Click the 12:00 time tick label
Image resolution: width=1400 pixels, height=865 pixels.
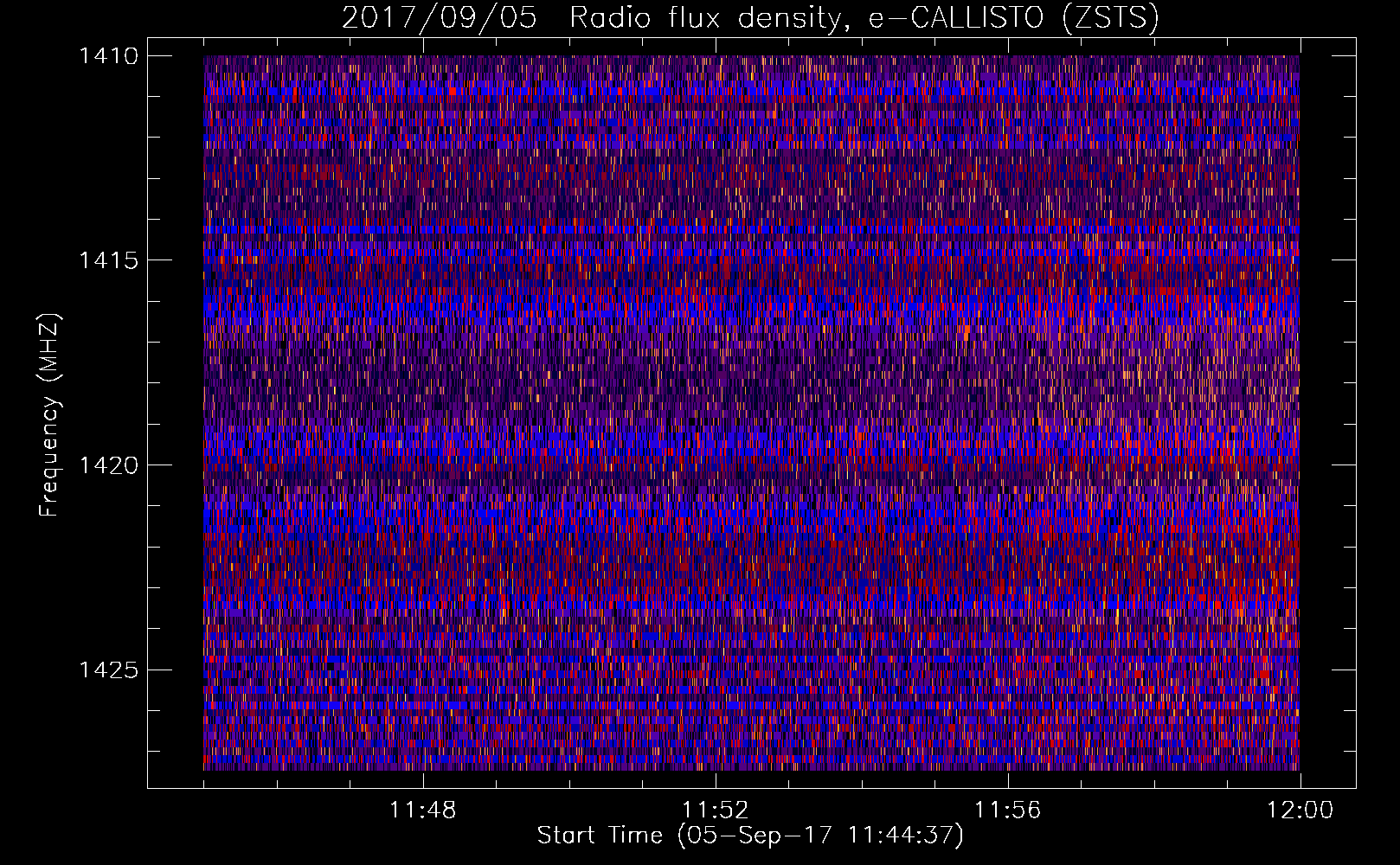pos(1300,811)
